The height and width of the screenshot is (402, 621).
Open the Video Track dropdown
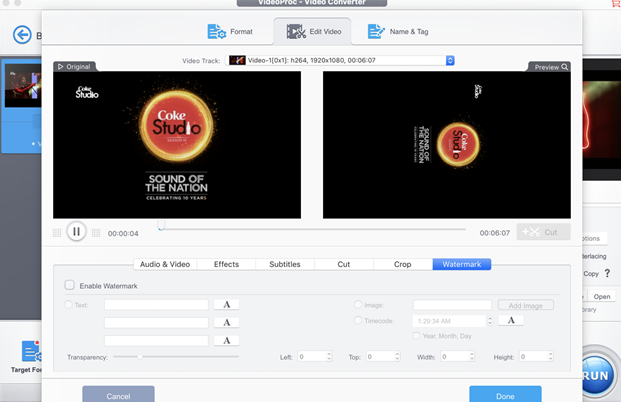click(x=449, y=61)
